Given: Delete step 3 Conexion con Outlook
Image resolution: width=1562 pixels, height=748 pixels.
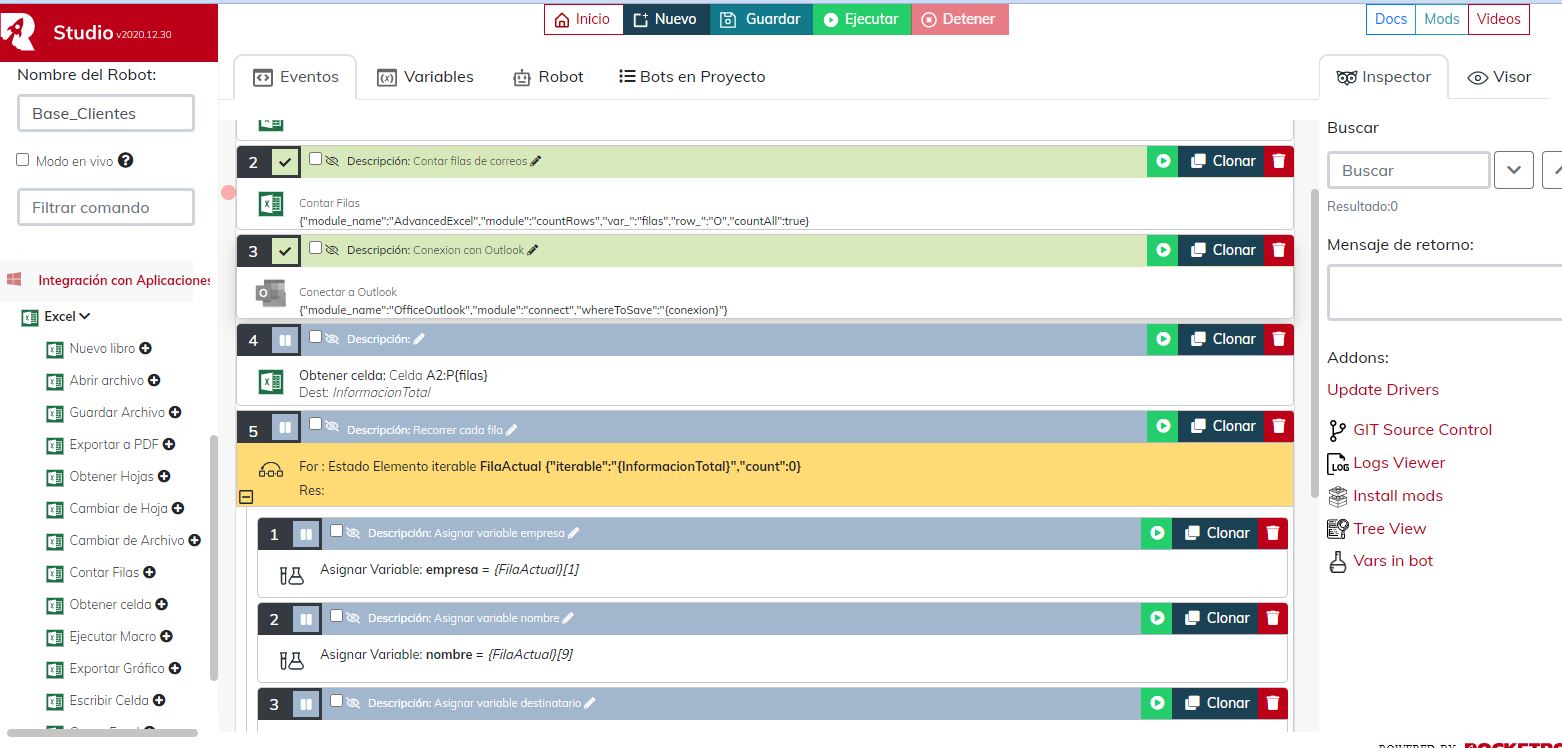Looking at the screenshot, I should (x=1278, y=250).
